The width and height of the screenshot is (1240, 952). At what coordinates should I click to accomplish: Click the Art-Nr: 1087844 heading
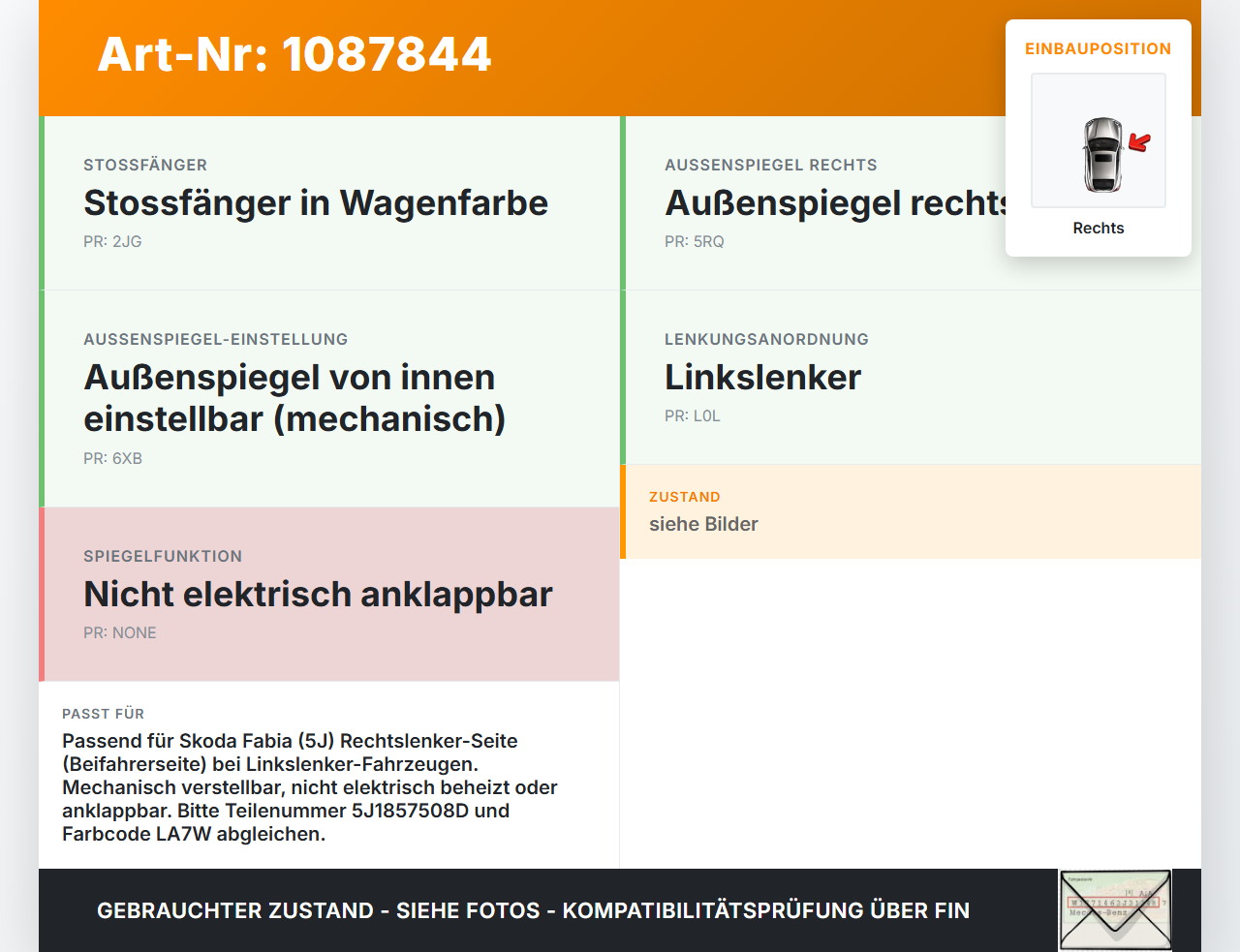pos(294,54)
